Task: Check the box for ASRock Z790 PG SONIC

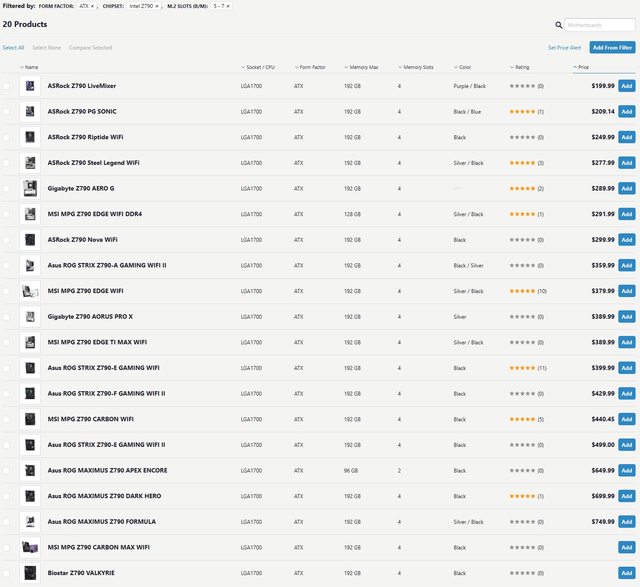Action: [x=7, y=112]
